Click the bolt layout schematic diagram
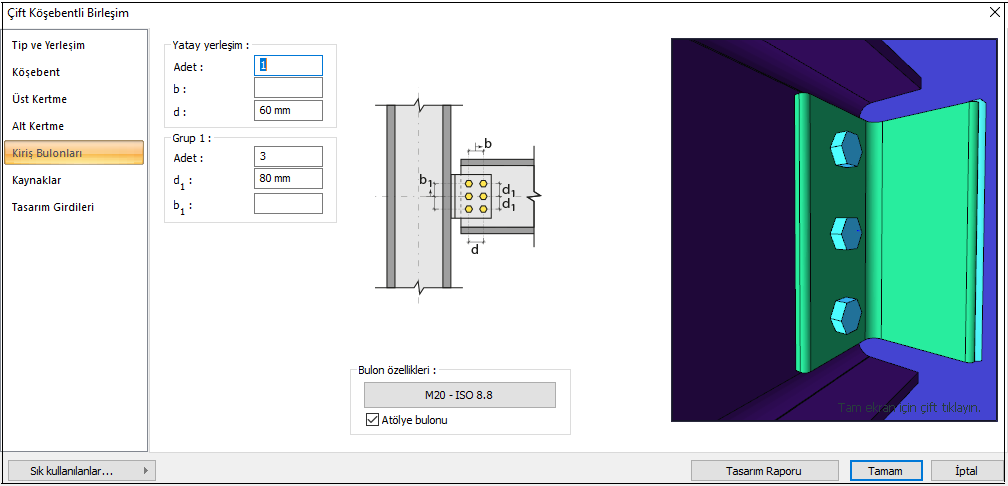Screen dimensions: 1008x486 460,196
